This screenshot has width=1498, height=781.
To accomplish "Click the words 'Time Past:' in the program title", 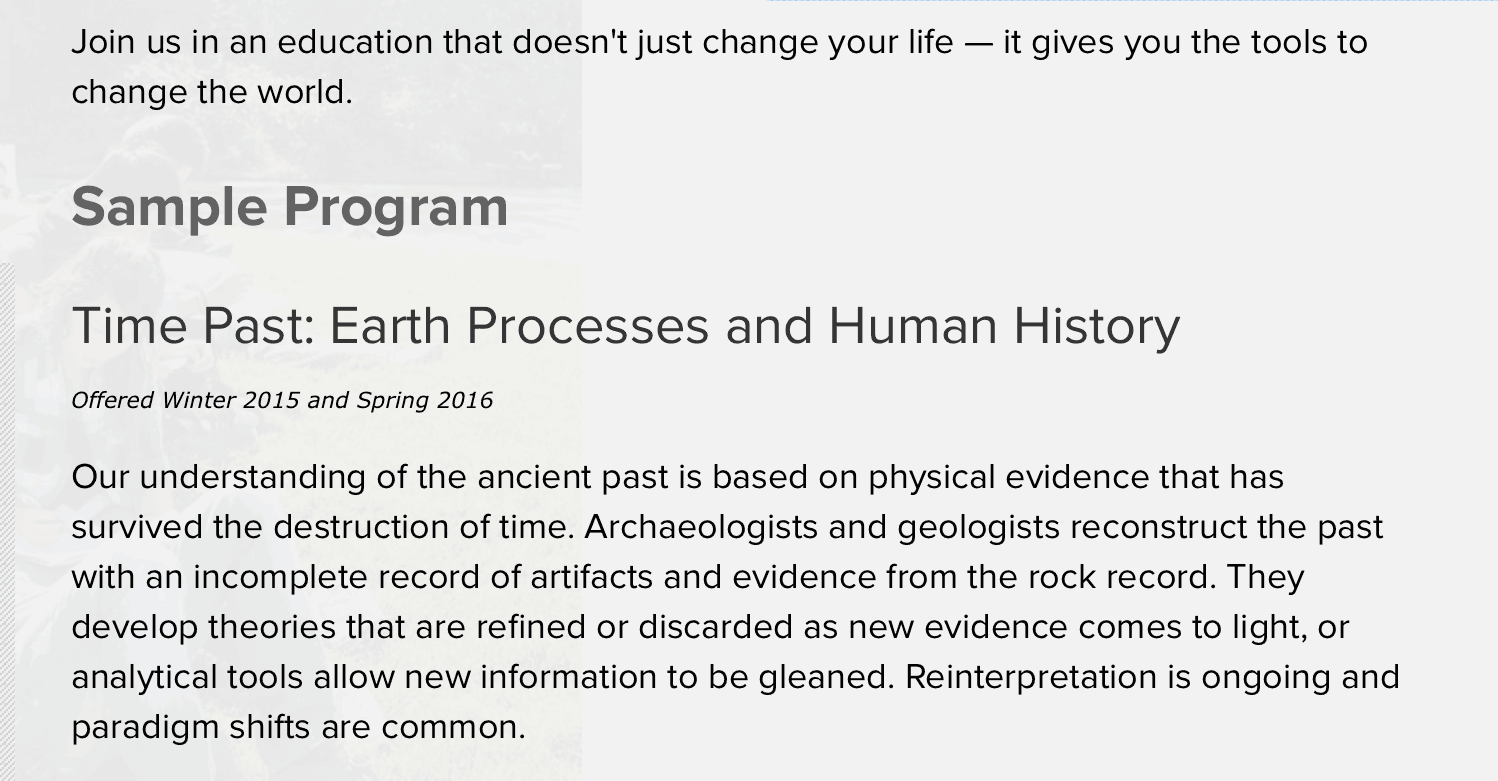I will point(193,326).
